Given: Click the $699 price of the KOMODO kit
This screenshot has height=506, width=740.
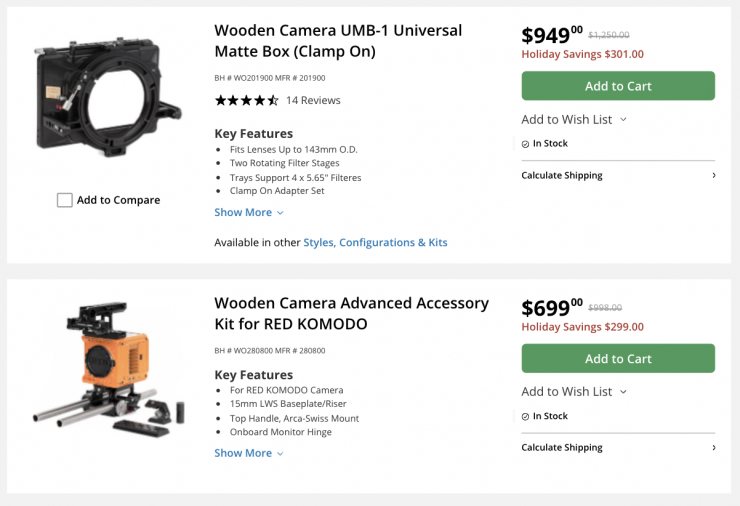Looking at the screenshot, I should [x=551, y=308].
